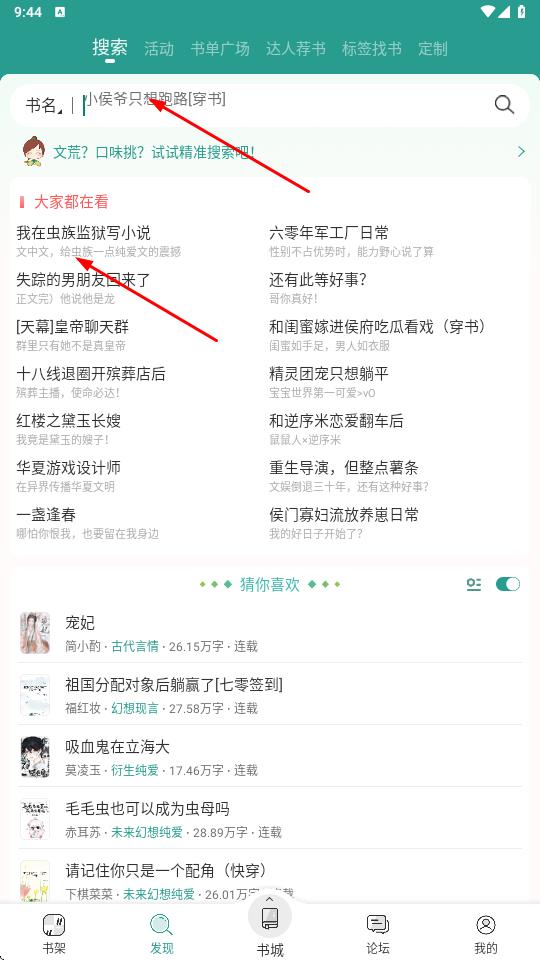Open the 我的 profile icon

[x=486, y=924]
